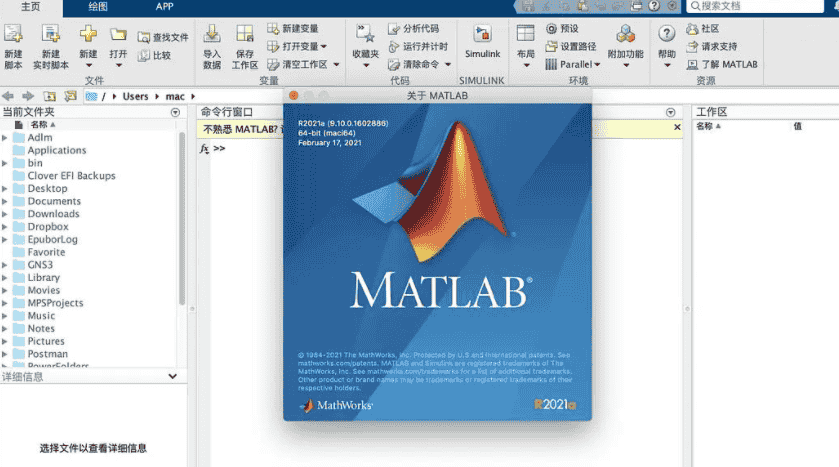Image resolution: width=839 pixels, height=467 pixels.
Task: Click Find Files (查找文件)
Action: pos(163,37)
